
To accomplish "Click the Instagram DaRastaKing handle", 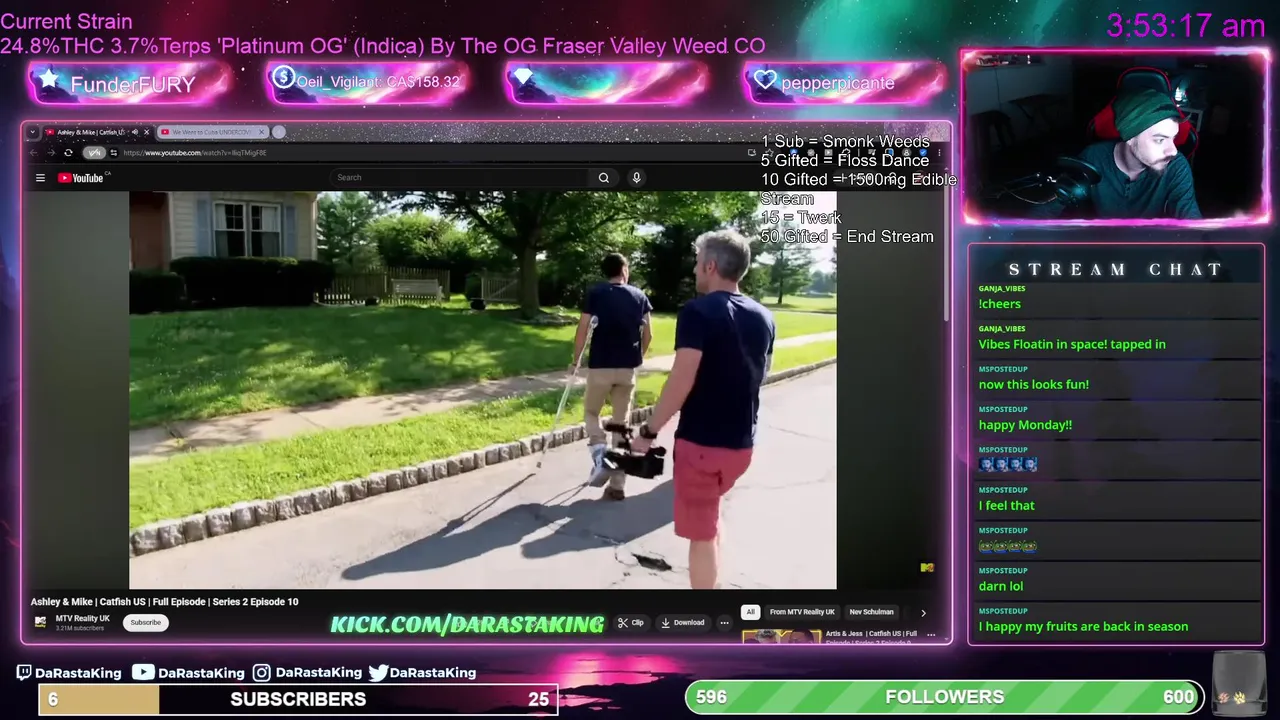I will [x=307, y=673].
